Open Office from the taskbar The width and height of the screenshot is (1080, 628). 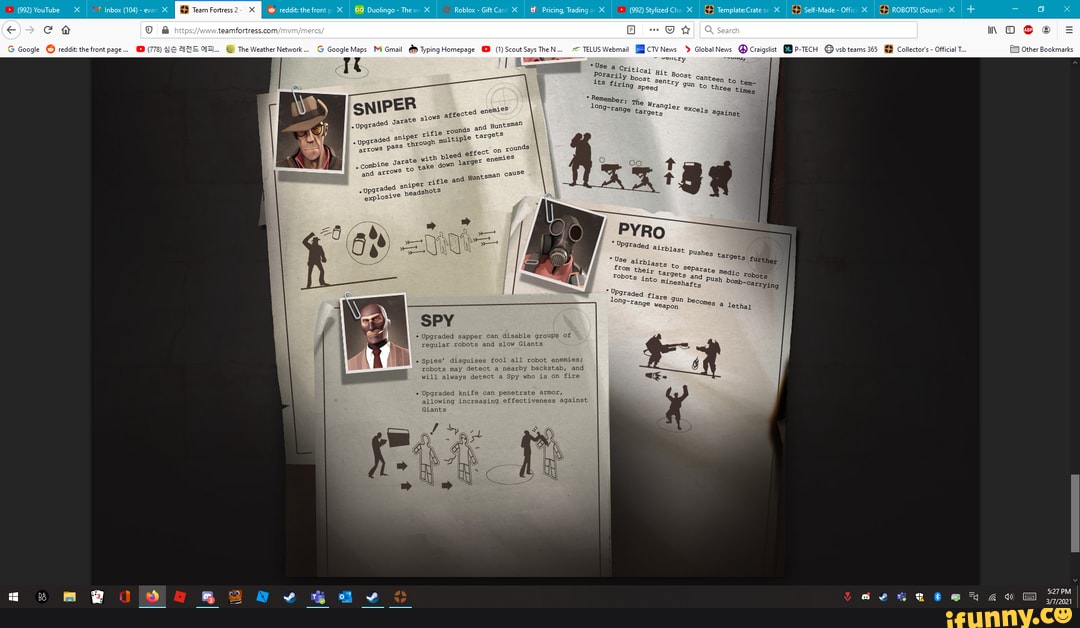click(125, 597)
